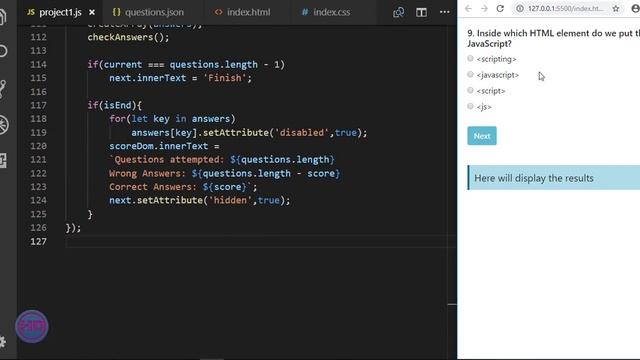Click the 'hidden' string on line 124
The height and width of the screenshot is (360, 640).
[230, 200]
